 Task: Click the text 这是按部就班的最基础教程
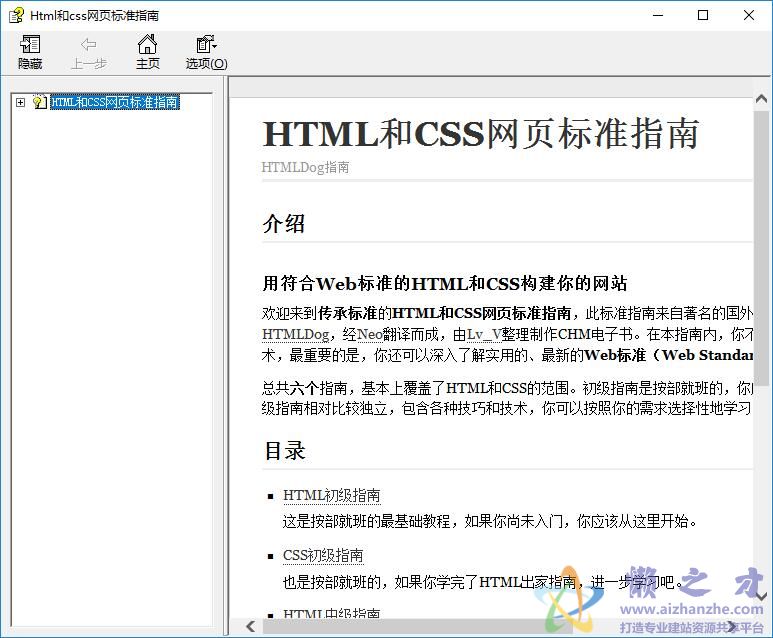point(366,521)
